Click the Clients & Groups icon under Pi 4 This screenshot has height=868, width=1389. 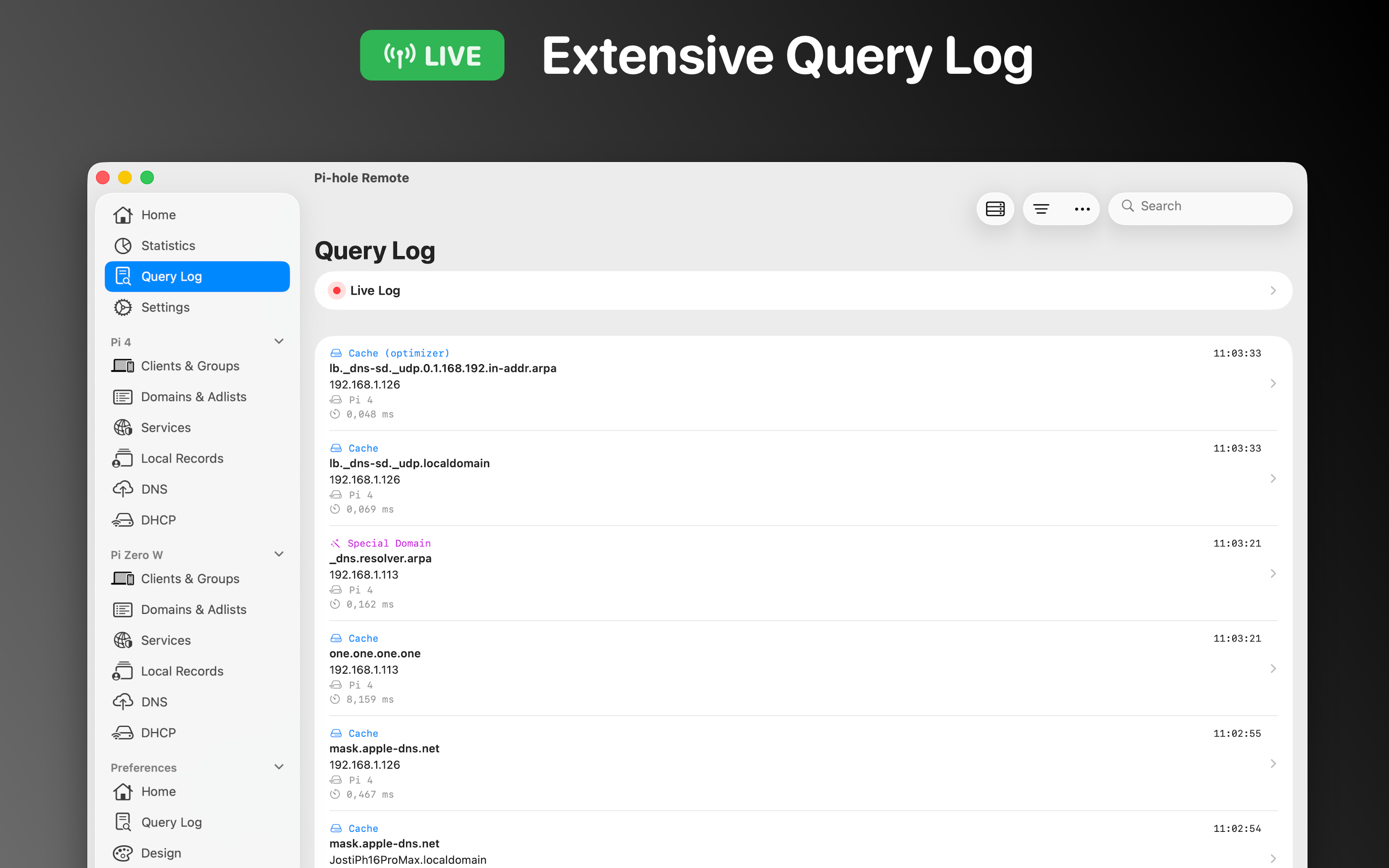(x=123, y=366)
